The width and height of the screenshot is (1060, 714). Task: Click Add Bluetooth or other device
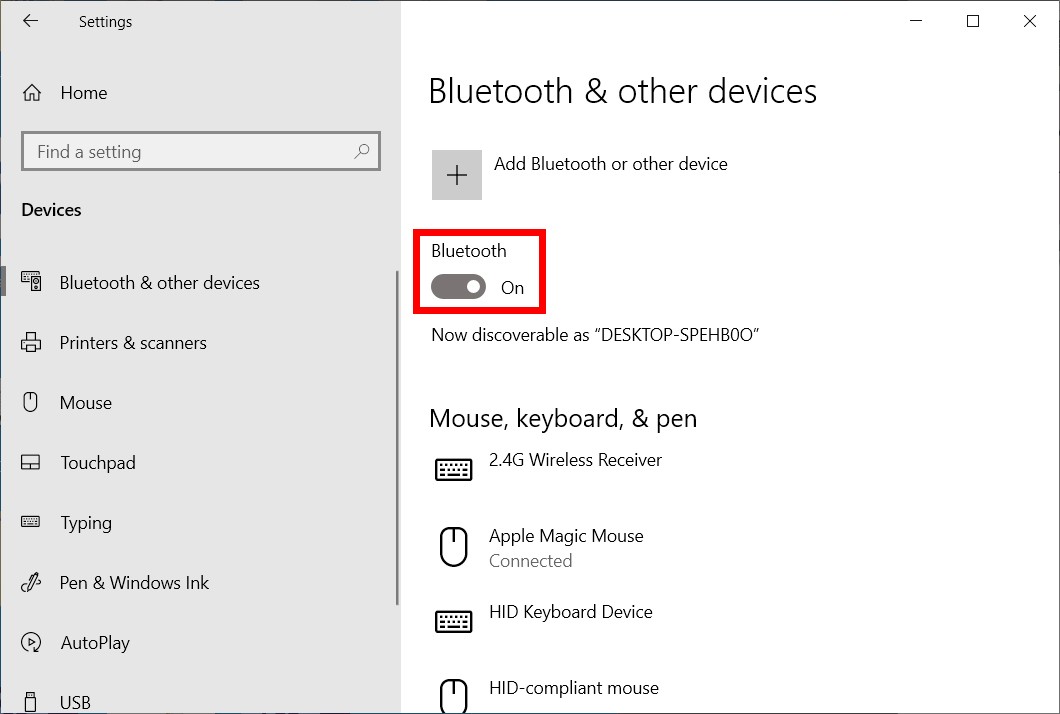pyautogui.click(x=610, y=164)
